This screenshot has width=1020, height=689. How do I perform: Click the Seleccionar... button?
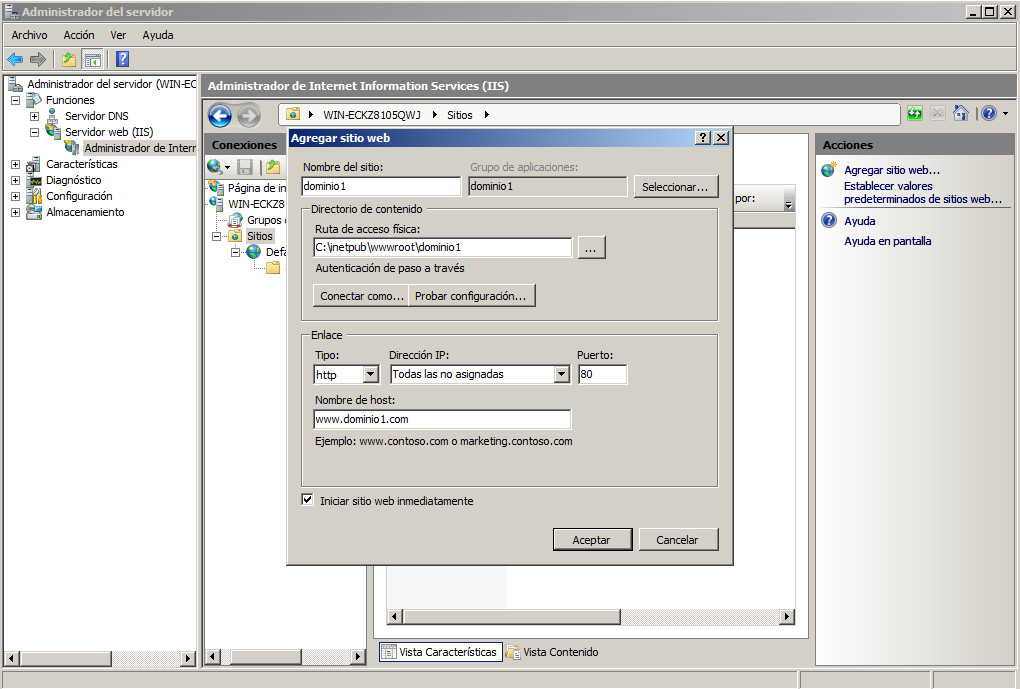point(675,187)
